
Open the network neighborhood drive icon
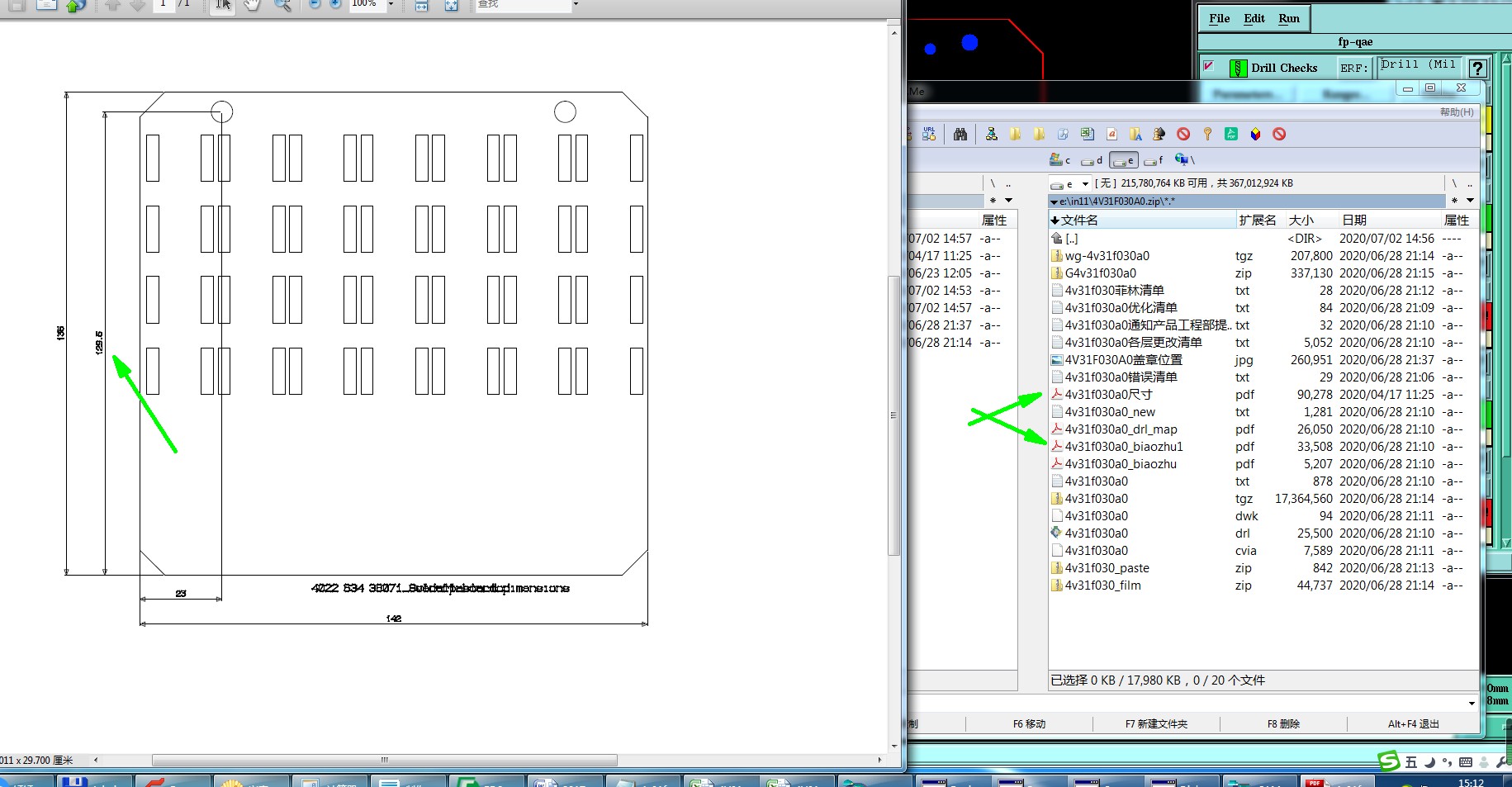(1184, 159)
